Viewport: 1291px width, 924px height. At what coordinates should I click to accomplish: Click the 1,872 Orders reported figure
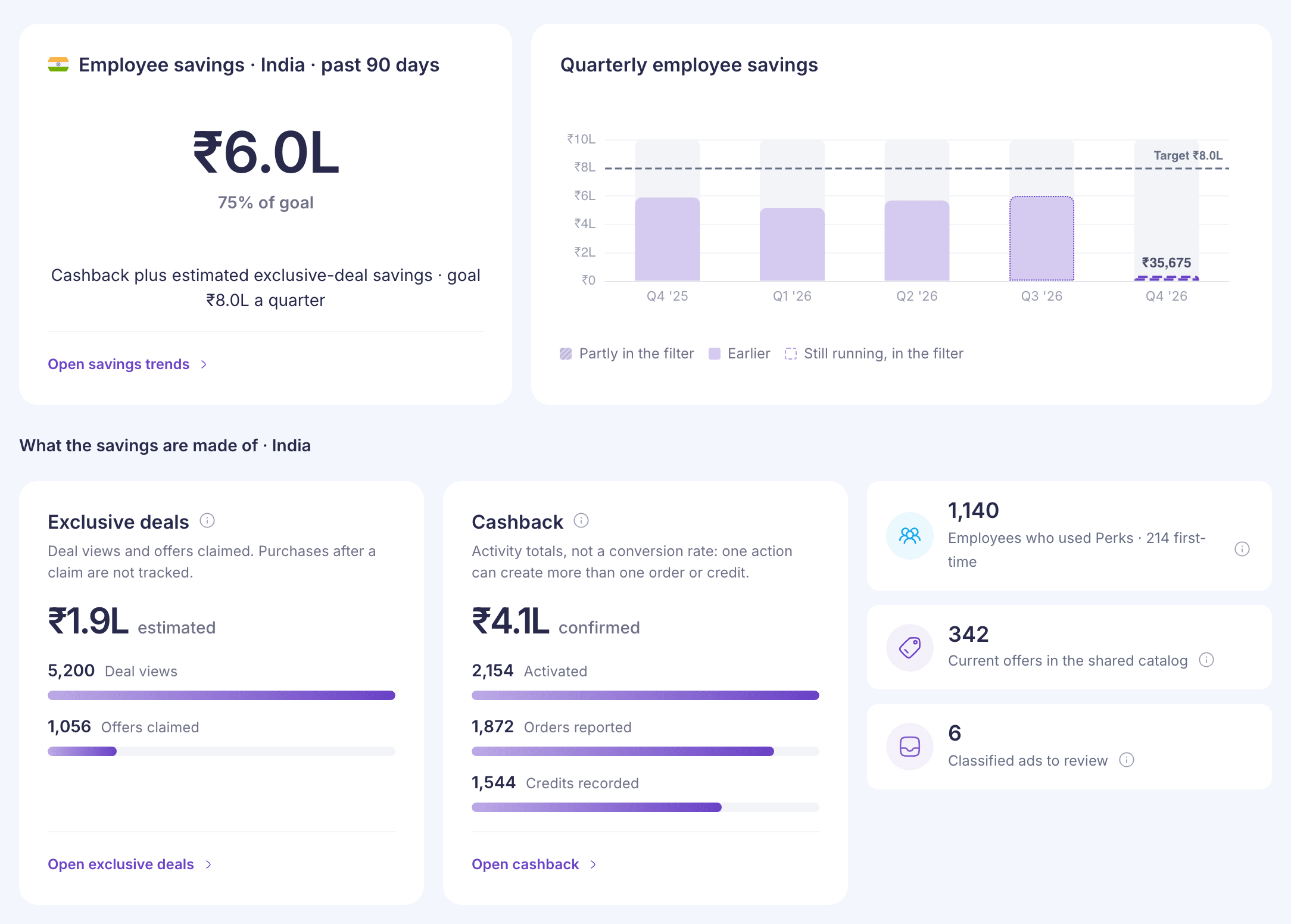tap(492, 726)
